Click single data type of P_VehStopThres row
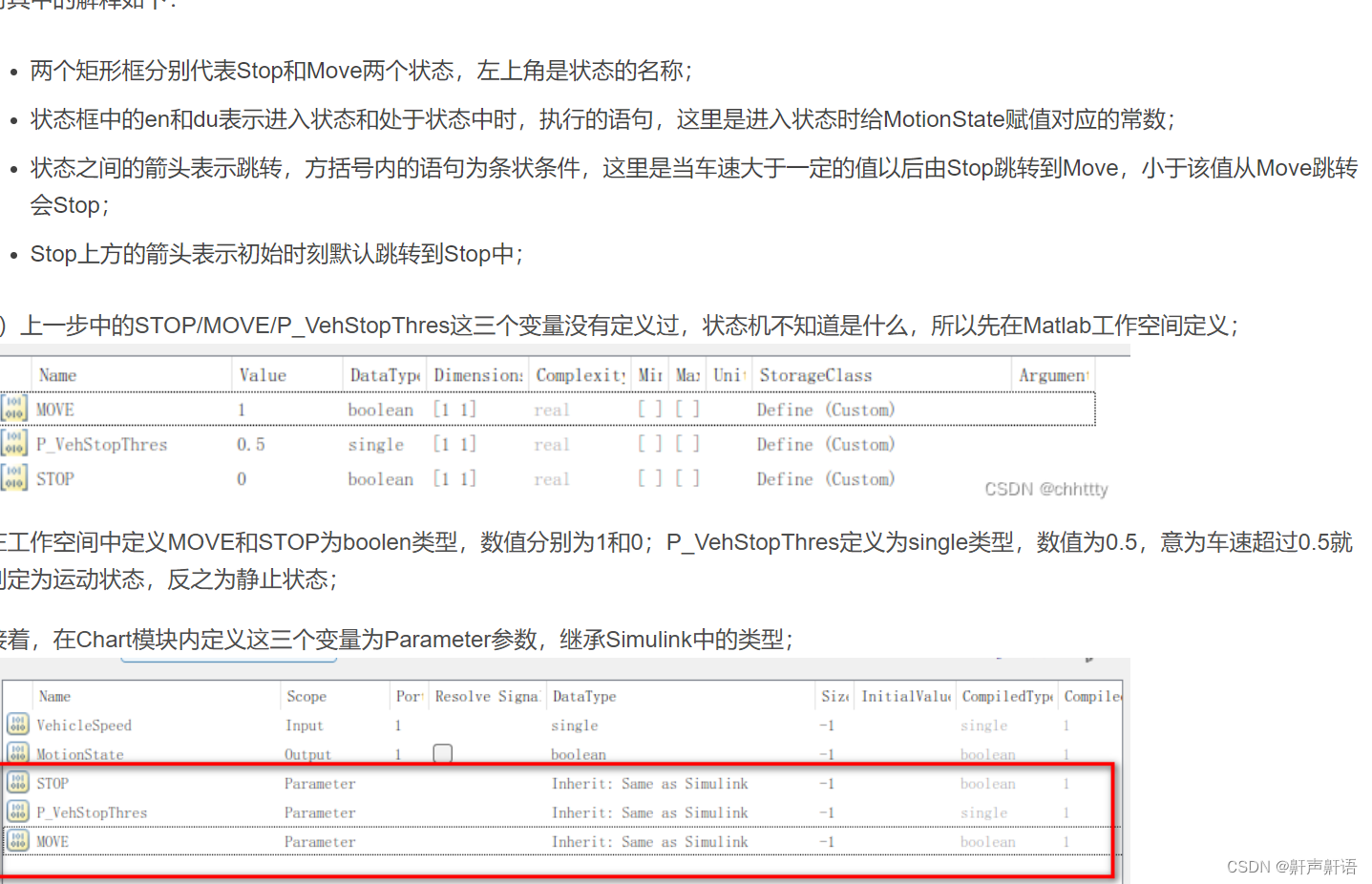The image size is (1372, 884). (375, 444)
